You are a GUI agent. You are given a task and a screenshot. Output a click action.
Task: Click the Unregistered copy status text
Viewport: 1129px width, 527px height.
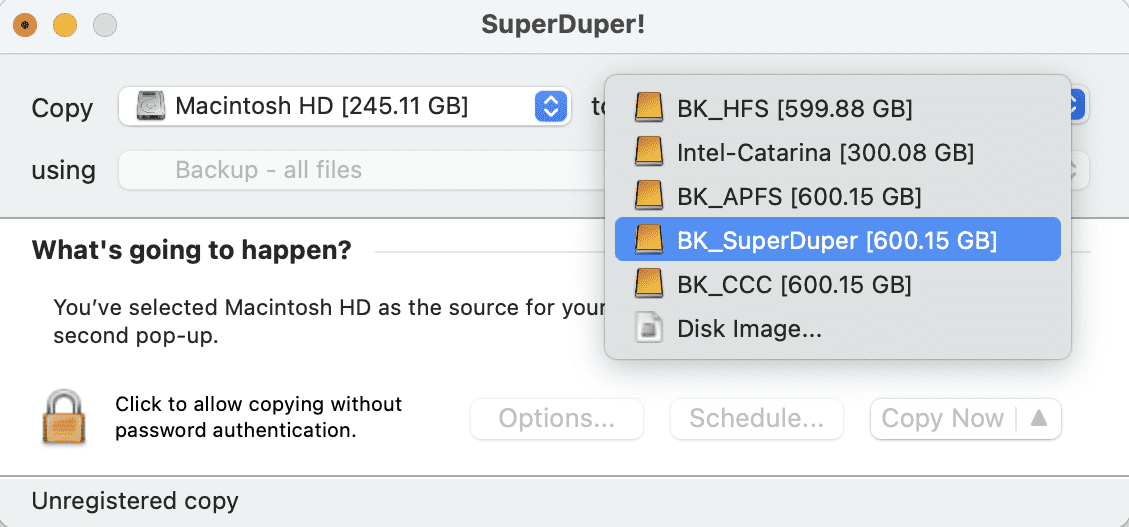tap(135, 500)
